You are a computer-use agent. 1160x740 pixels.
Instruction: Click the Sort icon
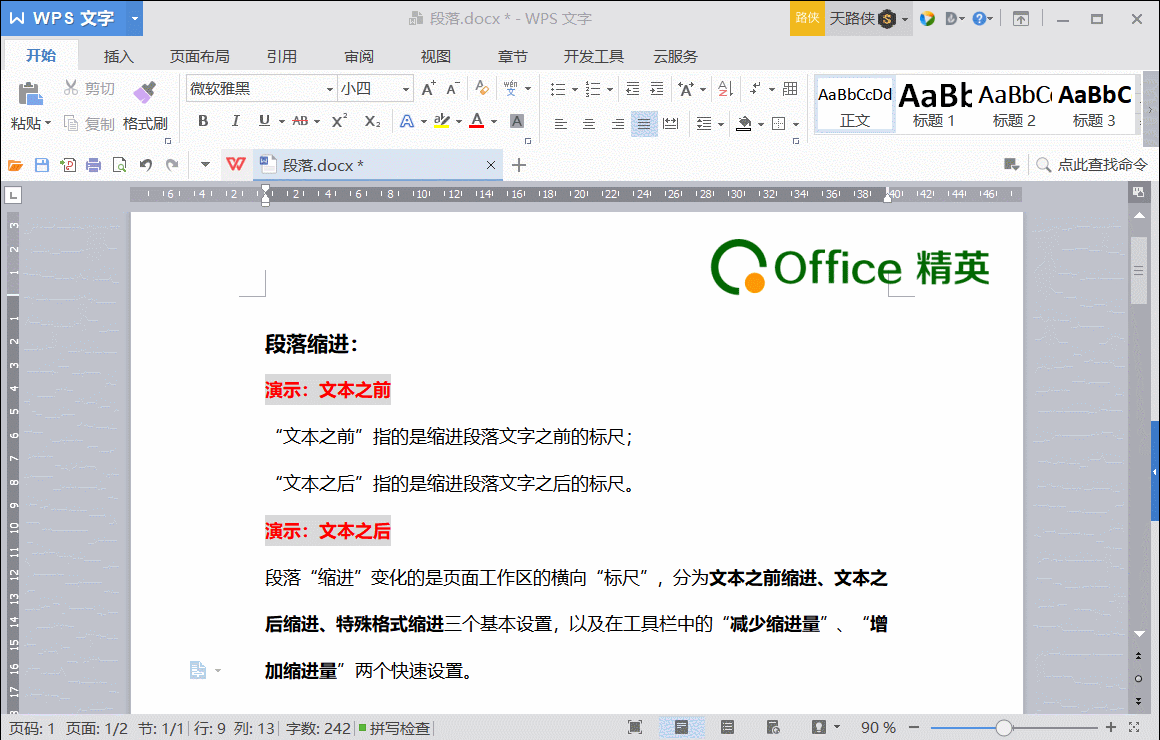coord(725,89)
